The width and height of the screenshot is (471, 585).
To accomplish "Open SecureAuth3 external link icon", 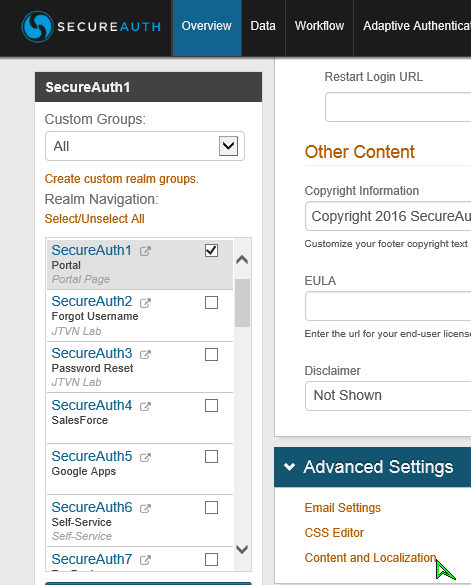I will [x=145, y=354].
